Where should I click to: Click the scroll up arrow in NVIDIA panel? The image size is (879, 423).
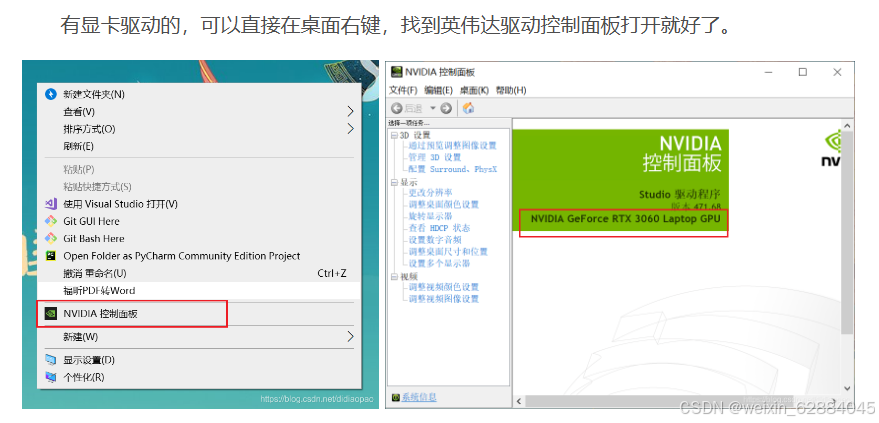pyautogui.click(x=847, y=125)
